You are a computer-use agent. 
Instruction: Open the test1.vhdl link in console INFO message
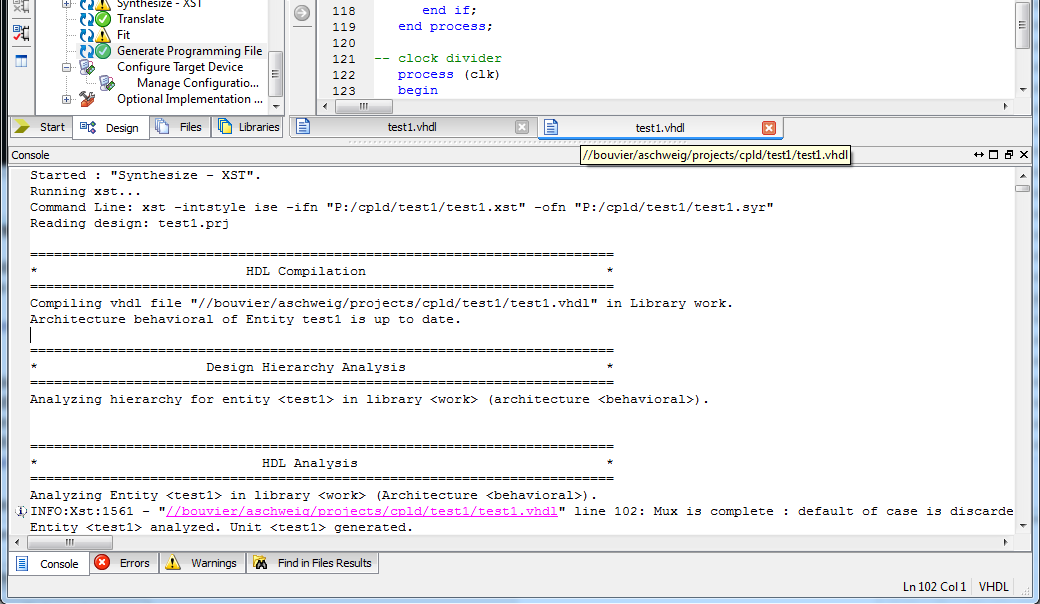coord(362,511)
